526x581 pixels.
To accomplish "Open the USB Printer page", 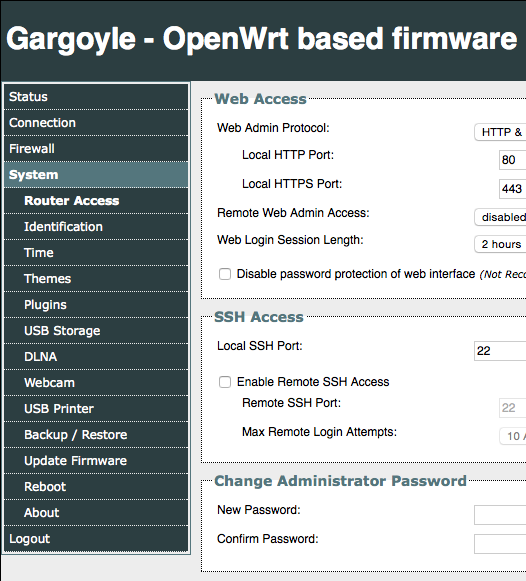I will [96, 408].
